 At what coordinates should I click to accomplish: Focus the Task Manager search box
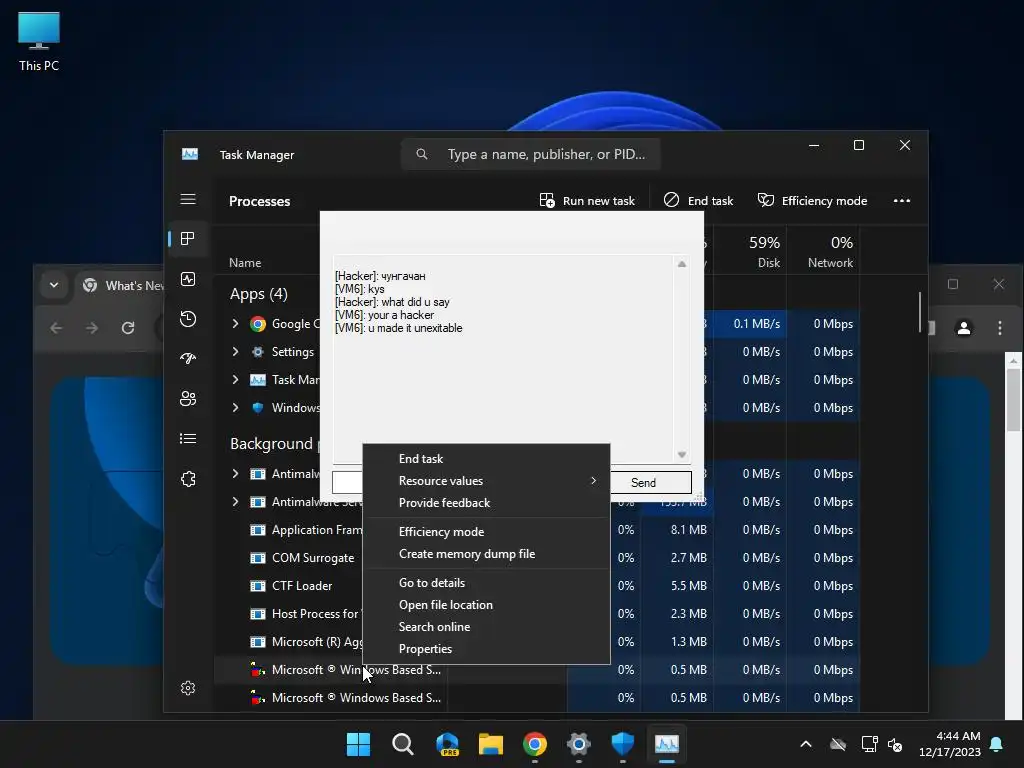coord(531,154)
